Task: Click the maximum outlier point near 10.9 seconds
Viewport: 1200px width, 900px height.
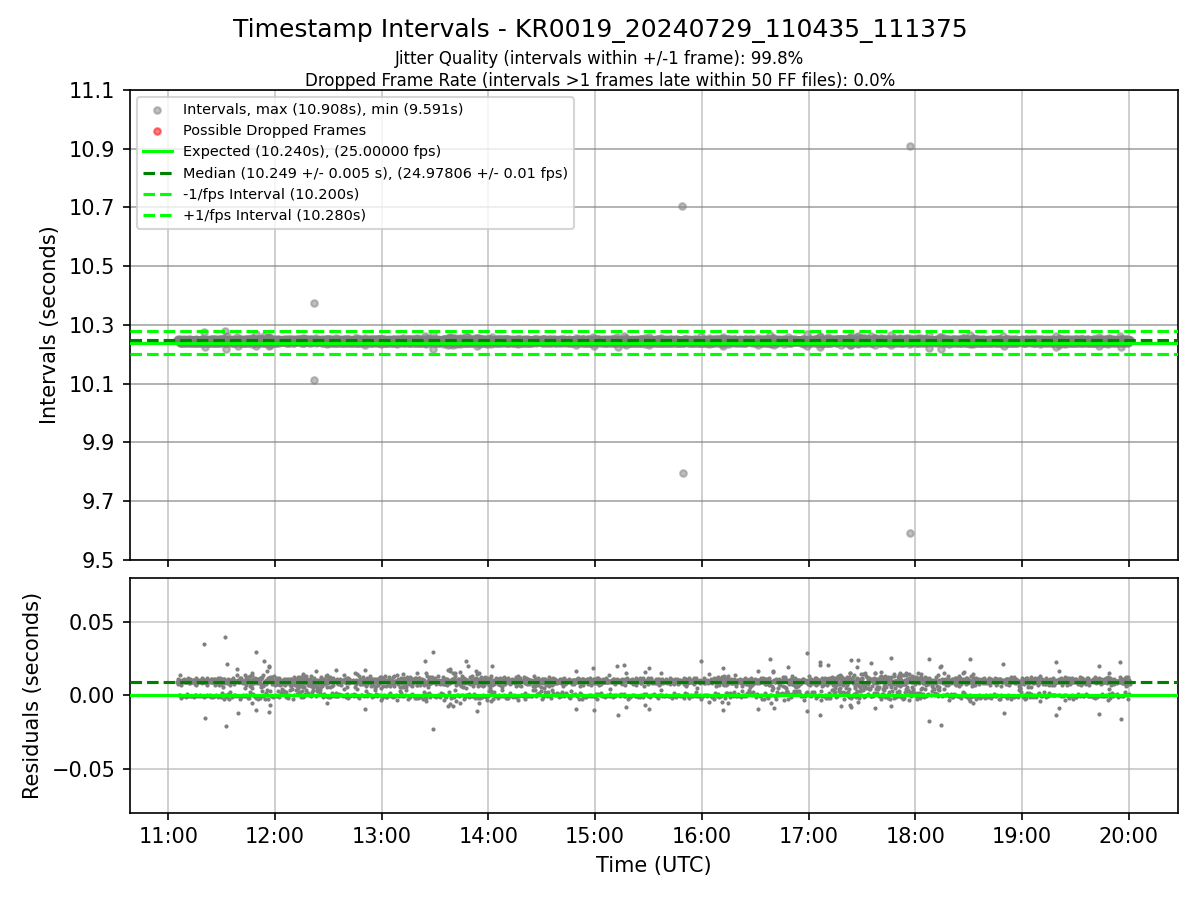Action: [x=910, y=146]
